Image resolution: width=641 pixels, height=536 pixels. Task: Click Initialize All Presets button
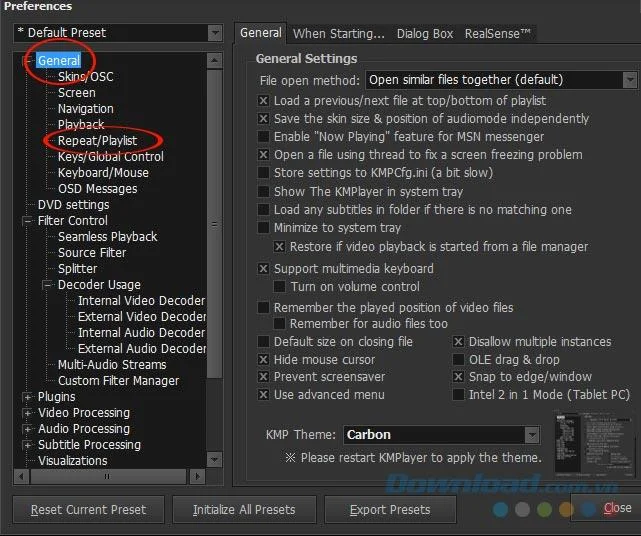pos(244,509)
